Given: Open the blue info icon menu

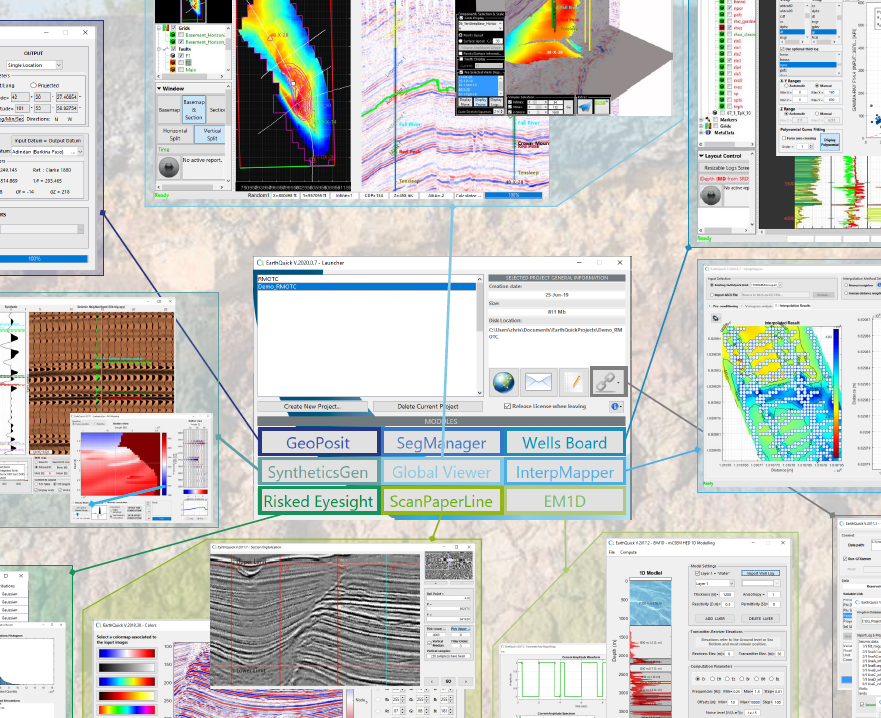Looking at the screenshot, I should click(615, 407).
